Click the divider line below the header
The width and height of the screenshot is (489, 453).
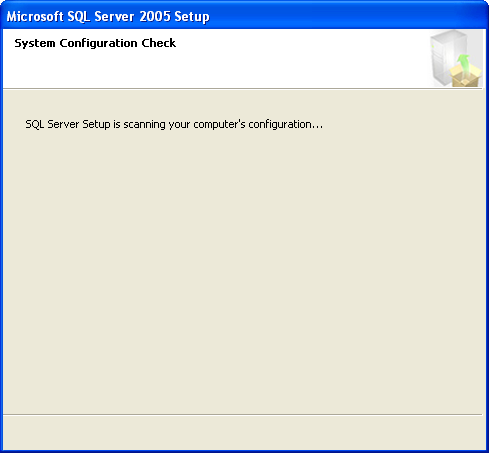tap(243, 89)
